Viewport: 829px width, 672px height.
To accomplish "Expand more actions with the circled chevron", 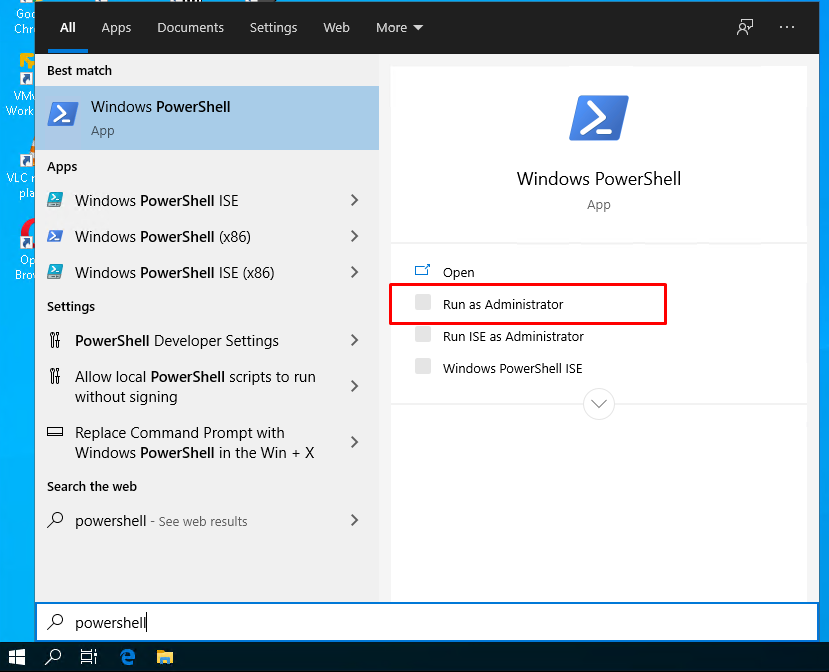I will pyautogui.click(x=598, y=404).
